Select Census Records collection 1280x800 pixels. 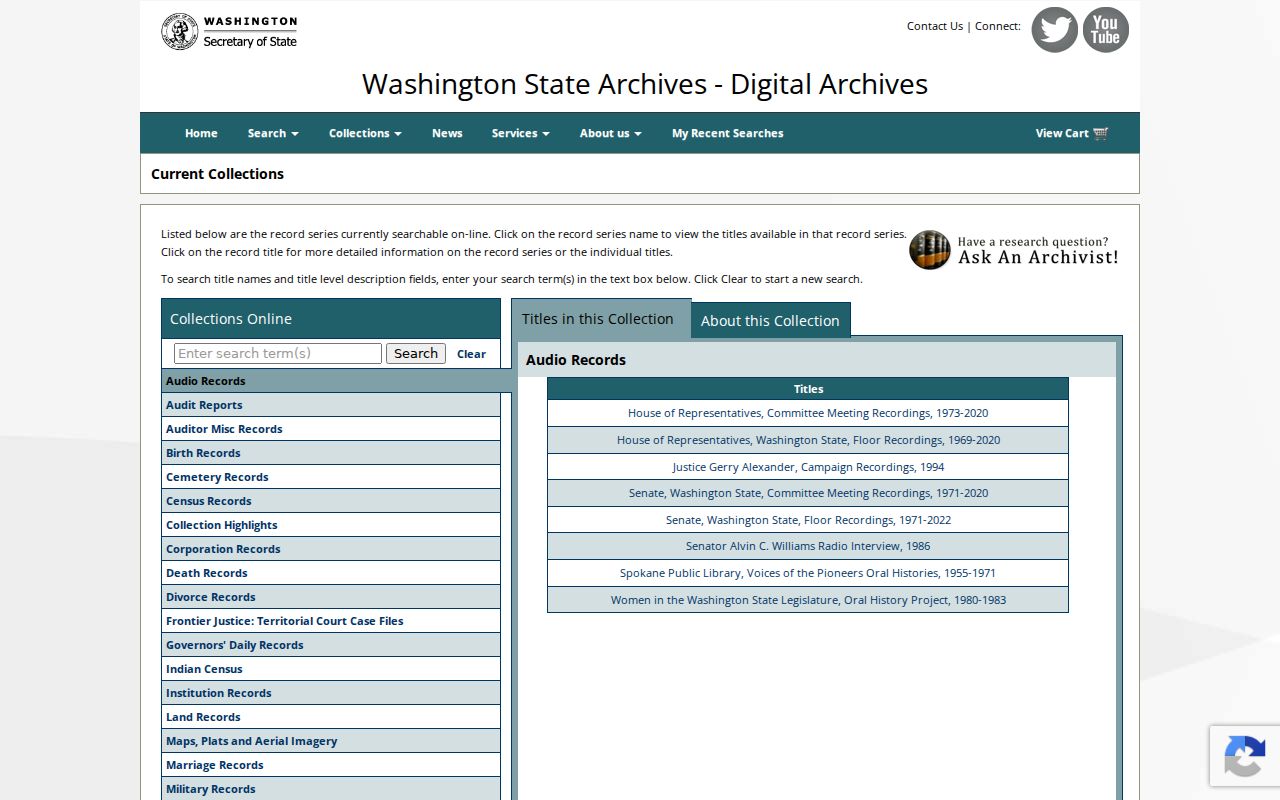[x=331, y=501]
